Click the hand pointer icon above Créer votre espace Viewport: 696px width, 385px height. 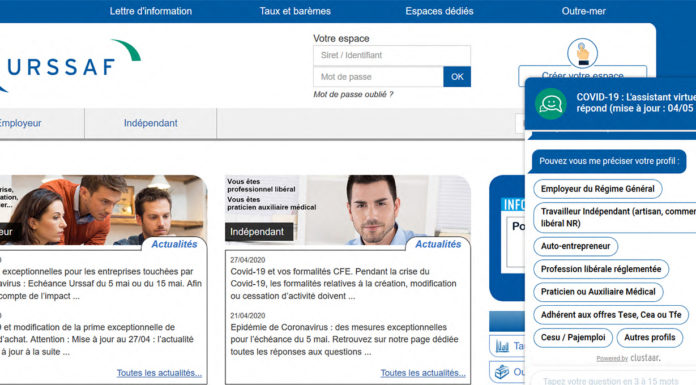[x=582, y=53]
